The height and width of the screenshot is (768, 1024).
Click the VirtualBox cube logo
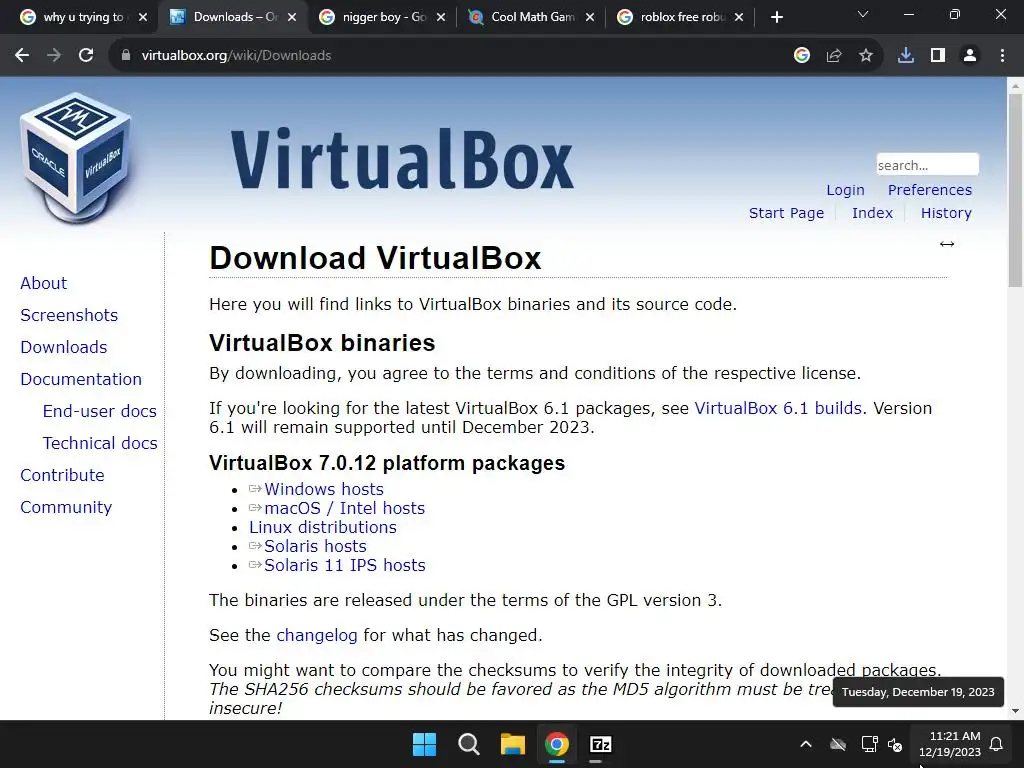coord(77,157)
